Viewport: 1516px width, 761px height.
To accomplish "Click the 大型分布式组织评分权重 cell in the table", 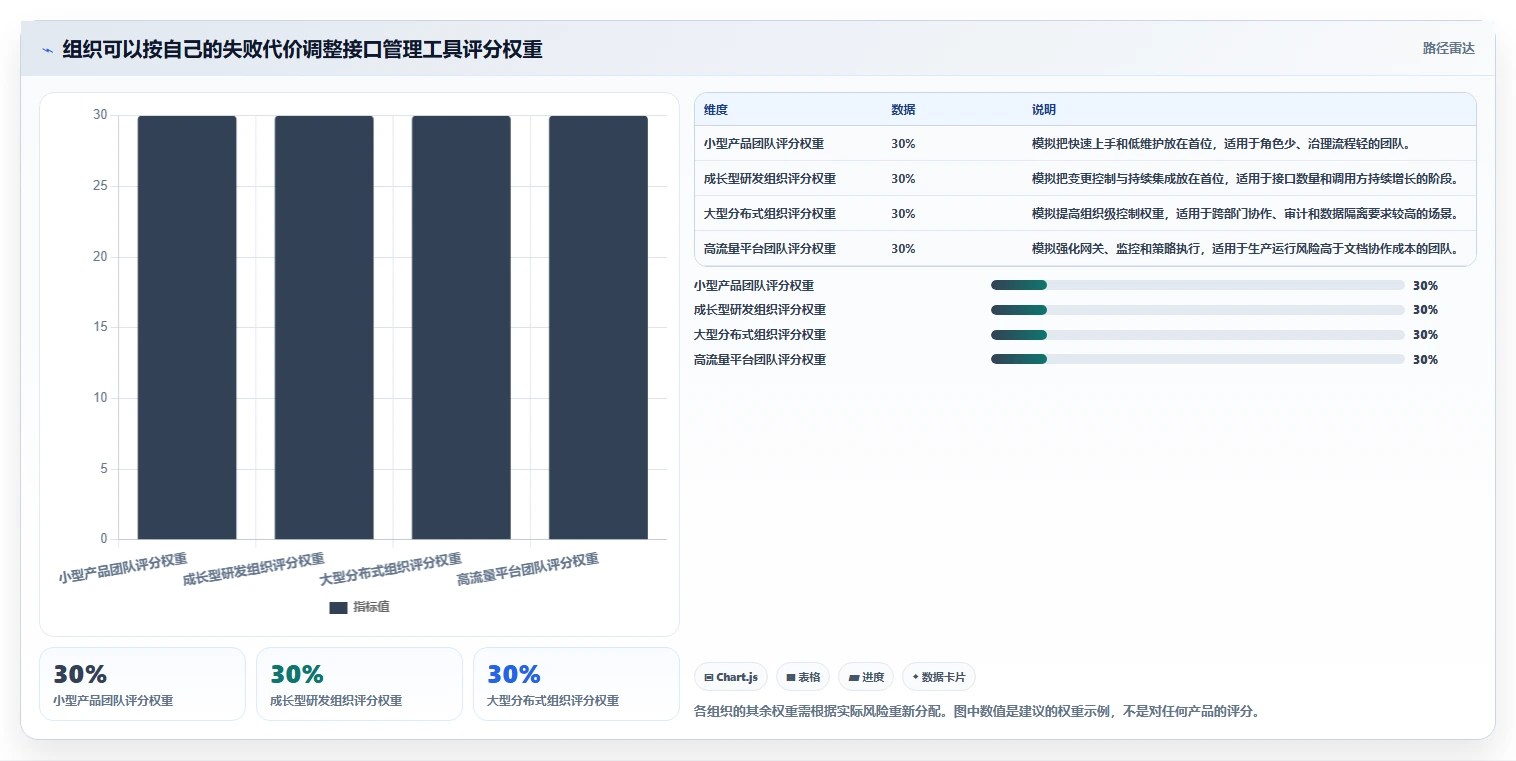I will click(770, 214).
